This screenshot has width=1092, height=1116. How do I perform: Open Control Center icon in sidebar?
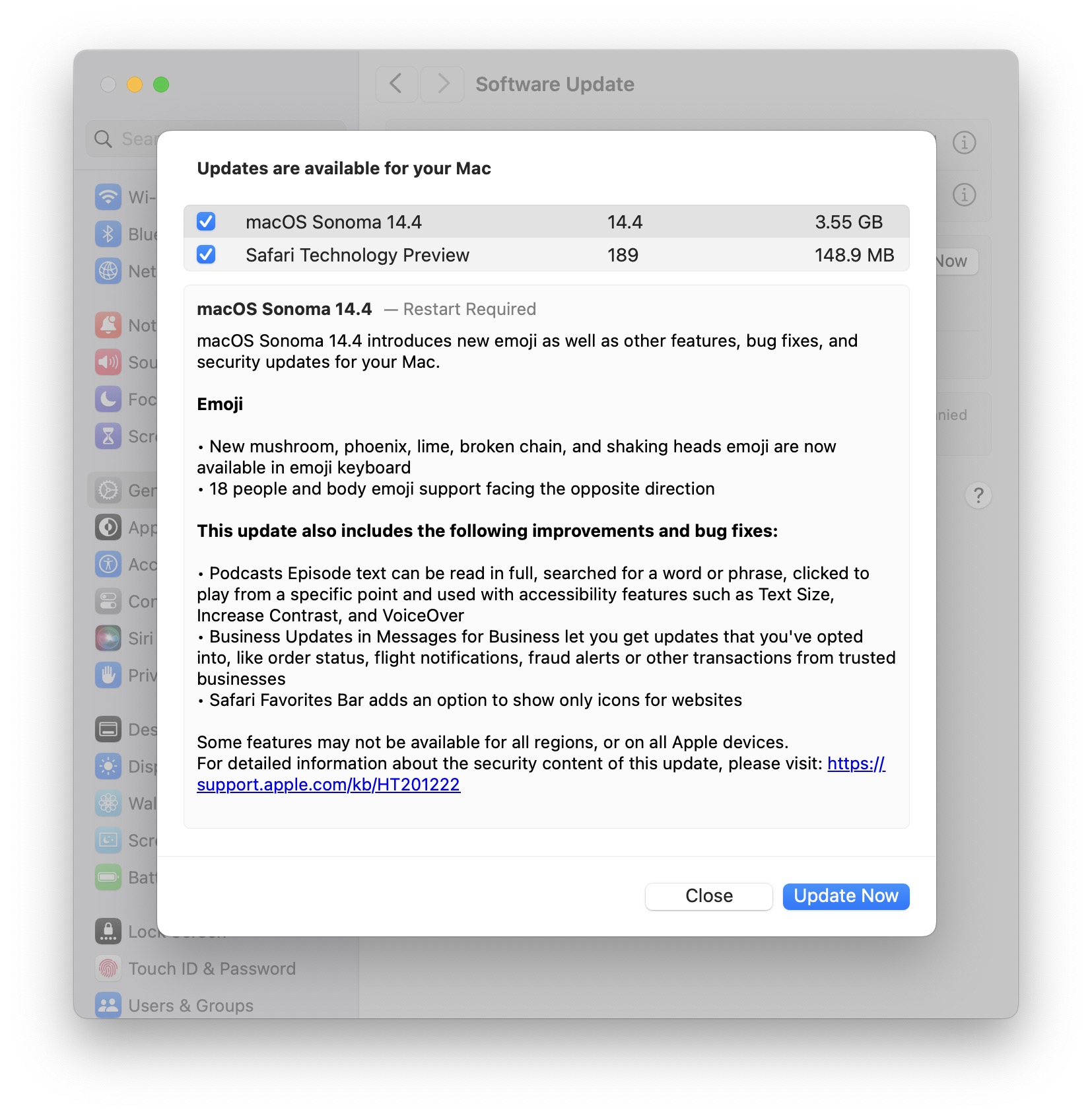108,601
